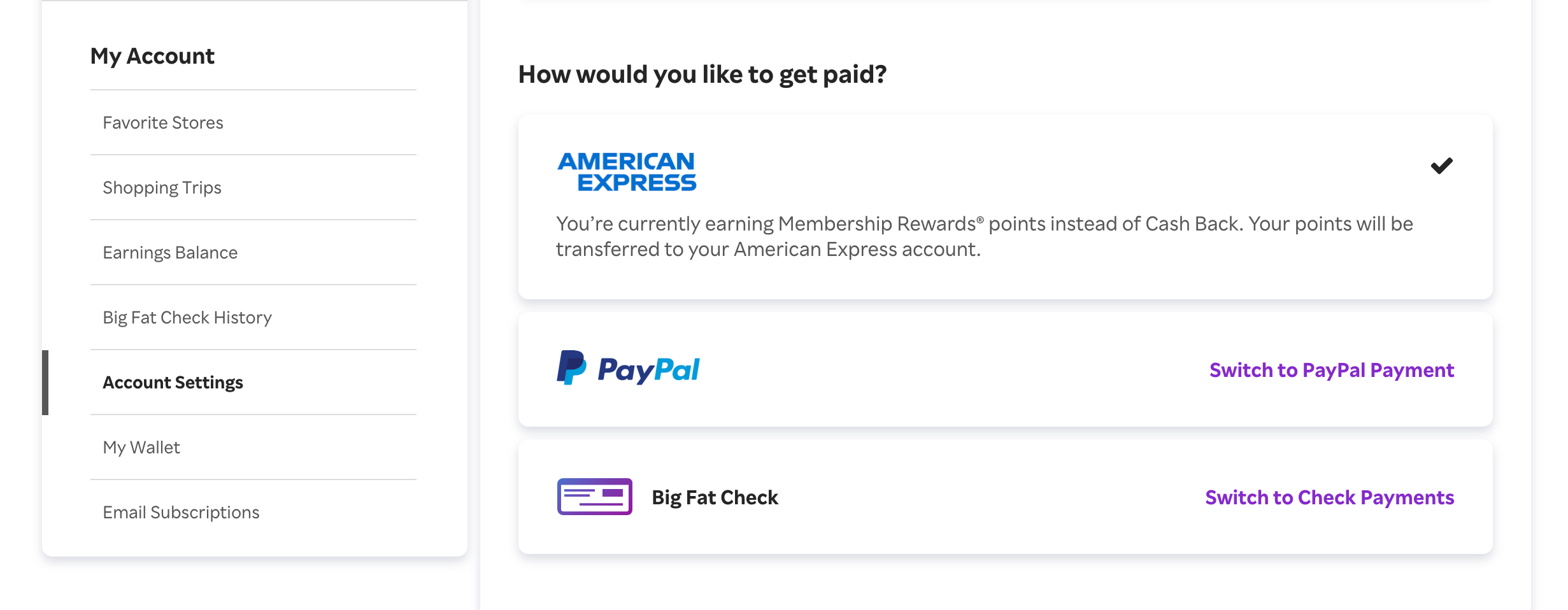Switch to Check Payments
This screenshot has height=610, width=1568.
[x=1329, y=497]
